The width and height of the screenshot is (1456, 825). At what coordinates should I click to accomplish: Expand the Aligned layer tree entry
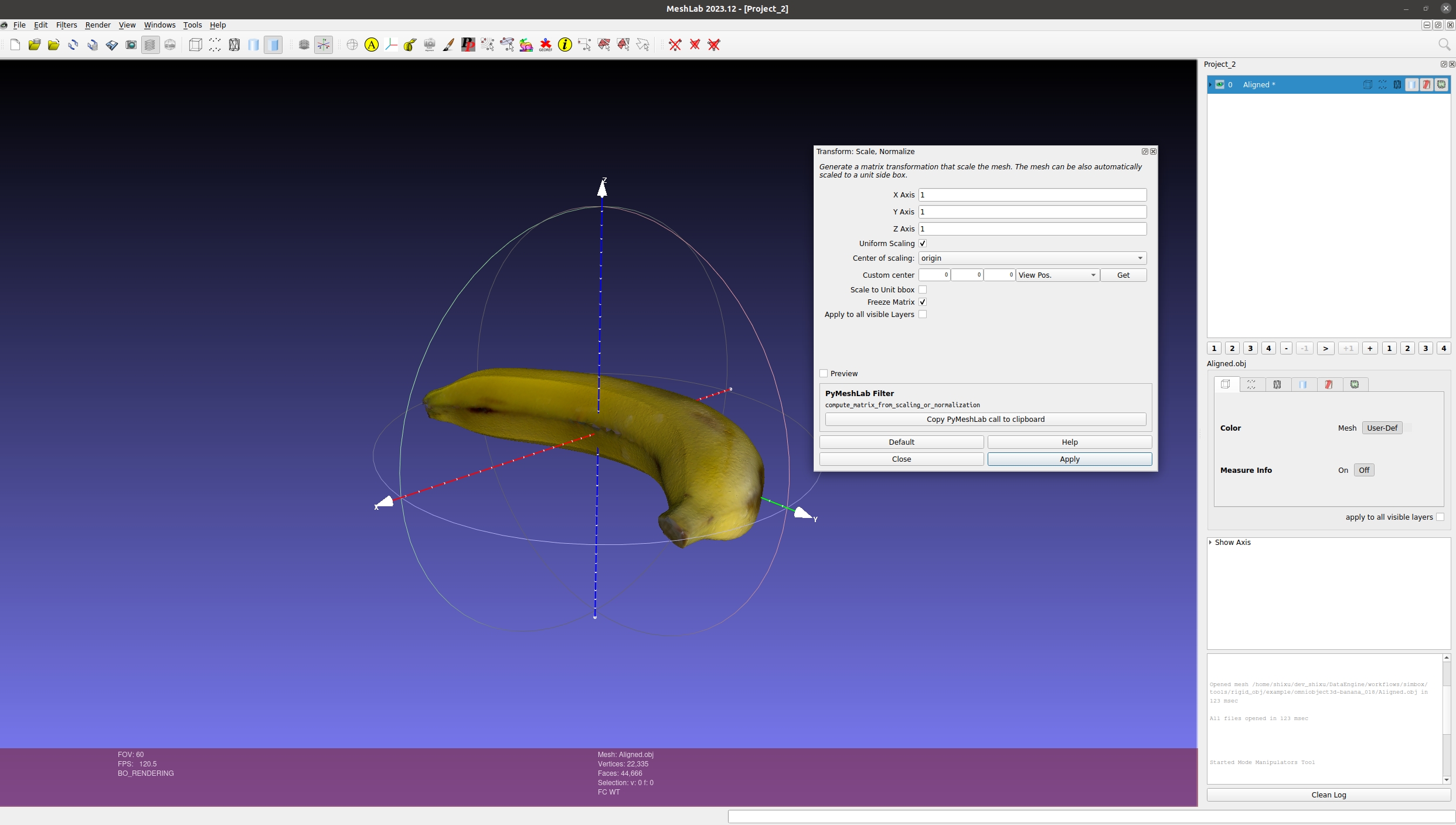tap(1210, 84)
